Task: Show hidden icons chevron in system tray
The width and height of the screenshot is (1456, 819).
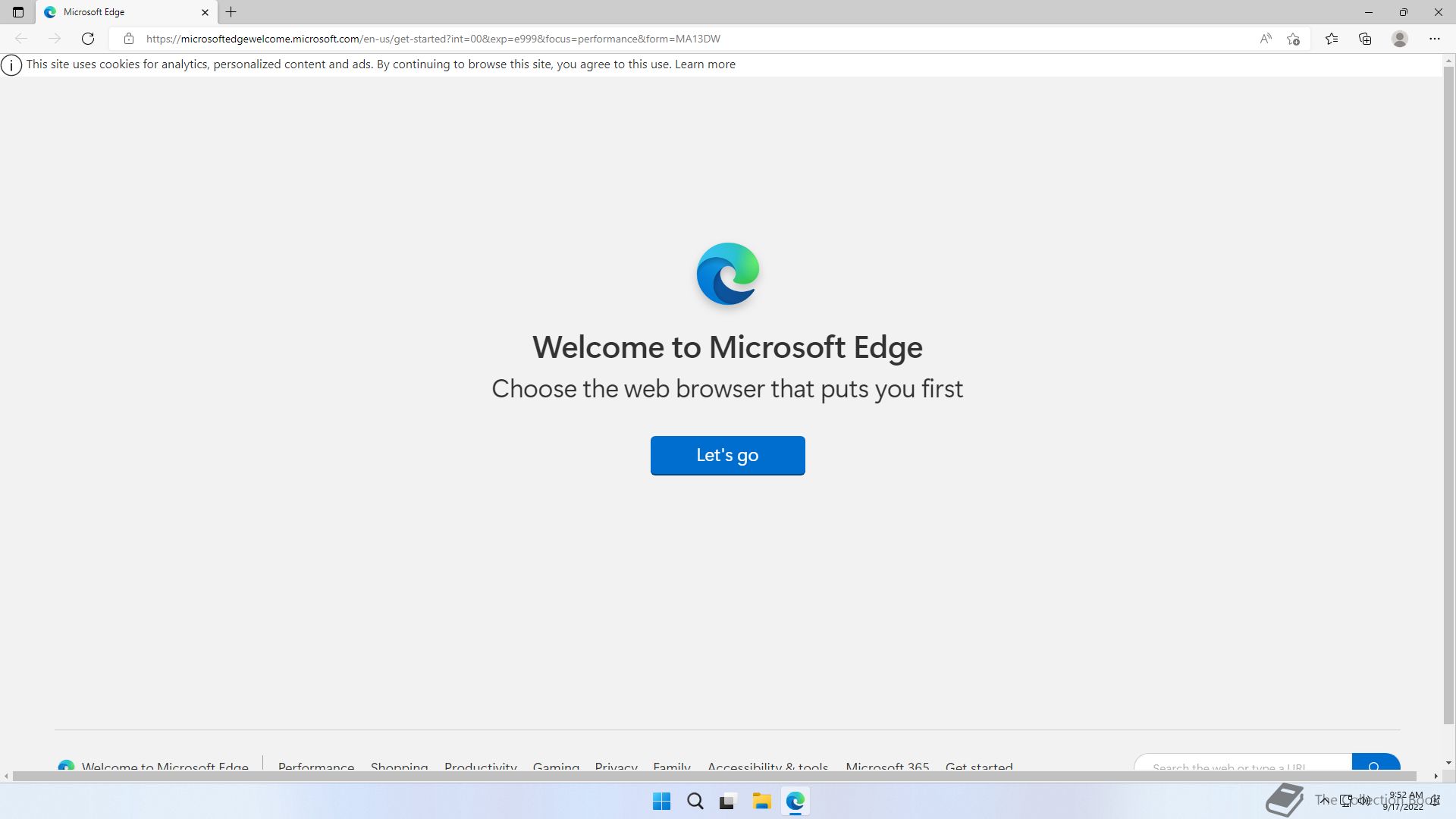Action: [1324, 800]
